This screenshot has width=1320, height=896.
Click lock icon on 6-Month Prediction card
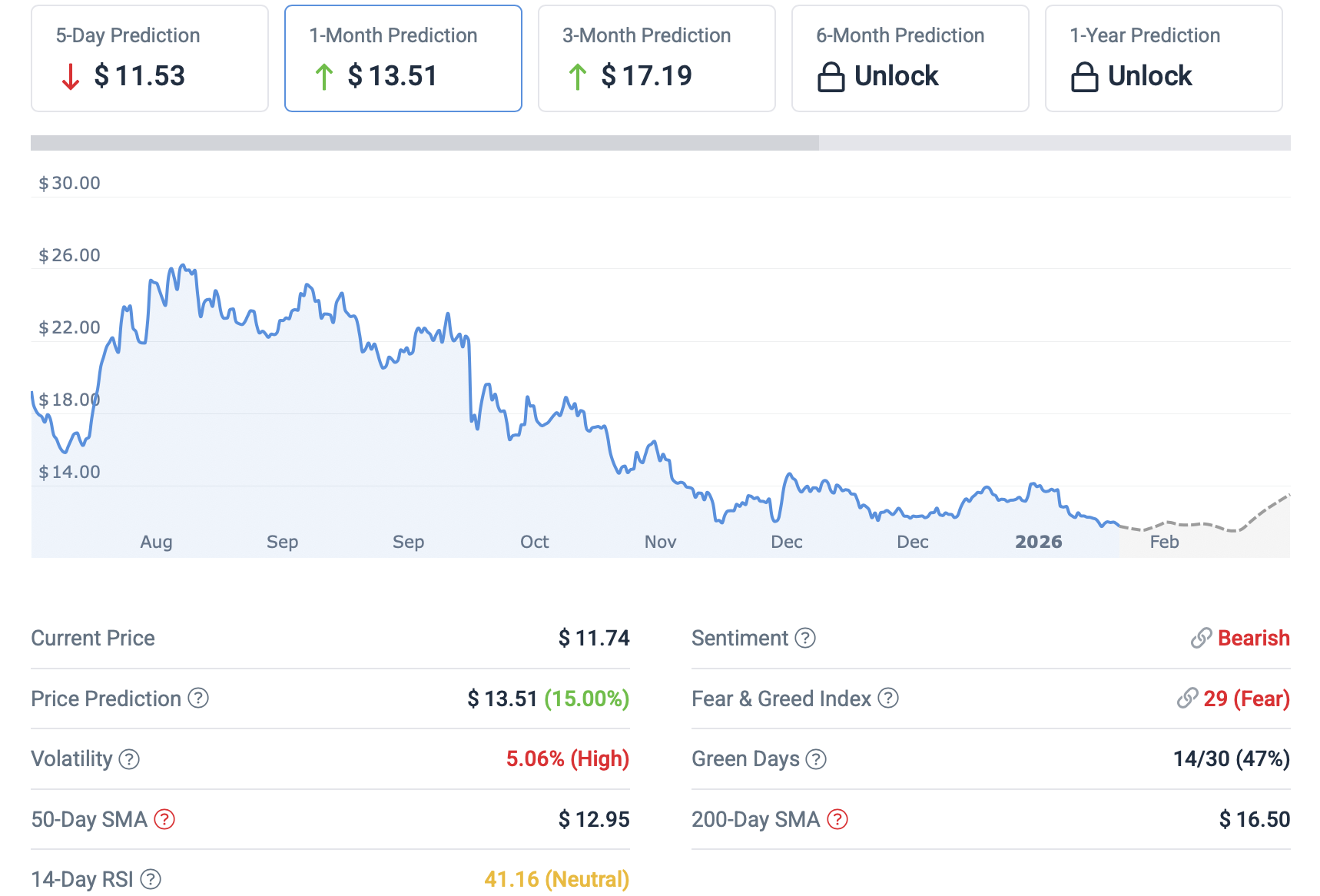click(831, 77)
